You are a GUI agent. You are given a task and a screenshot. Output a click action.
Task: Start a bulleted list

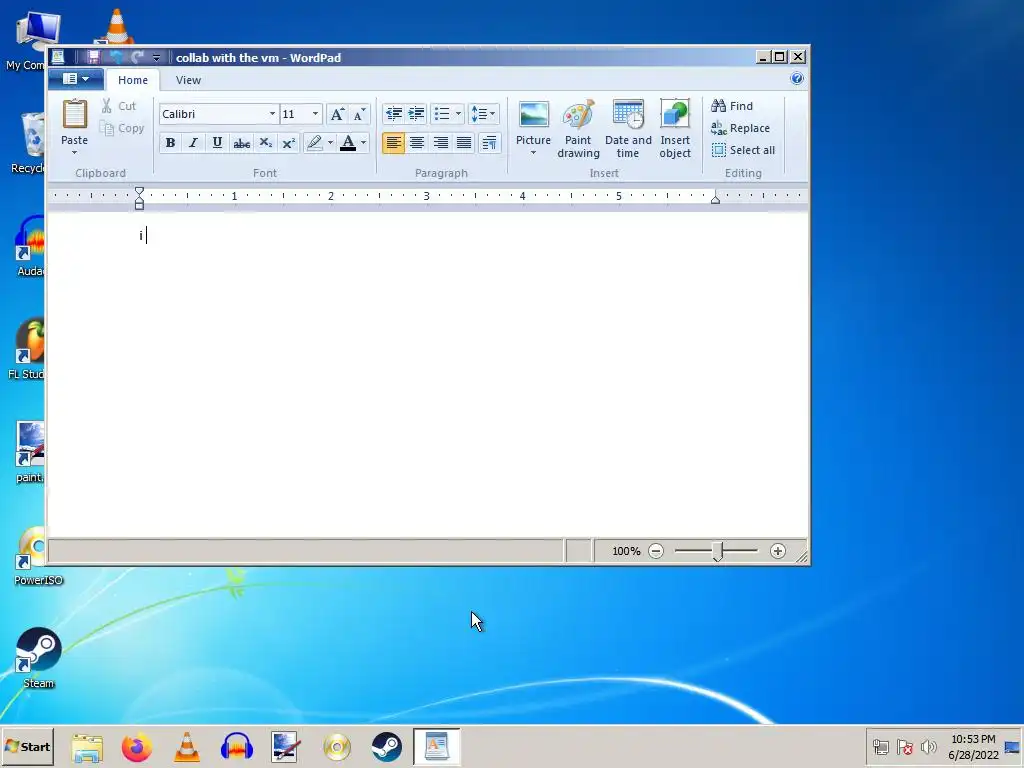click(x=442, y=114)
